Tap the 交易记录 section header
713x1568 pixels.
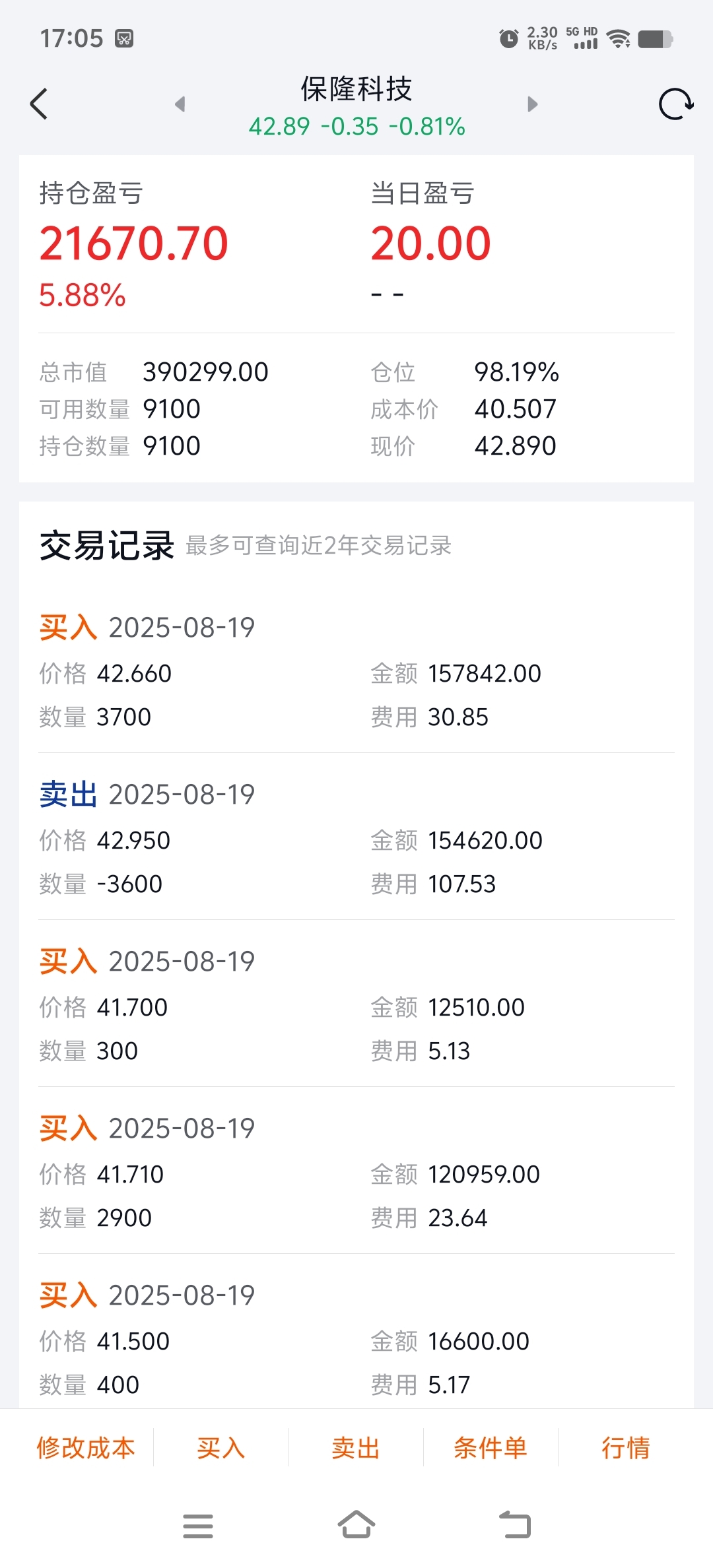coord(107,546)
